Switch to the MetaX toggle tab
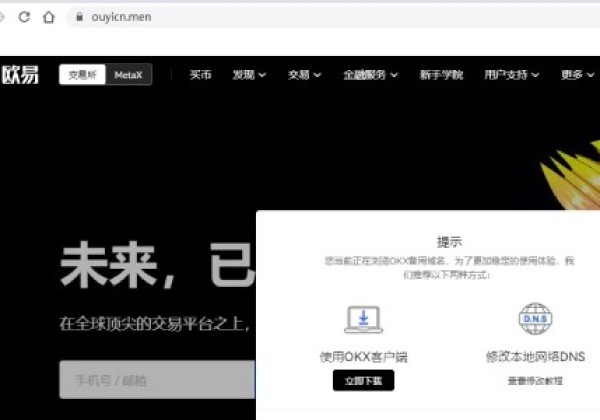Image resolution: width=600 pixels, height=420 pixels. [x=128, y=75]
